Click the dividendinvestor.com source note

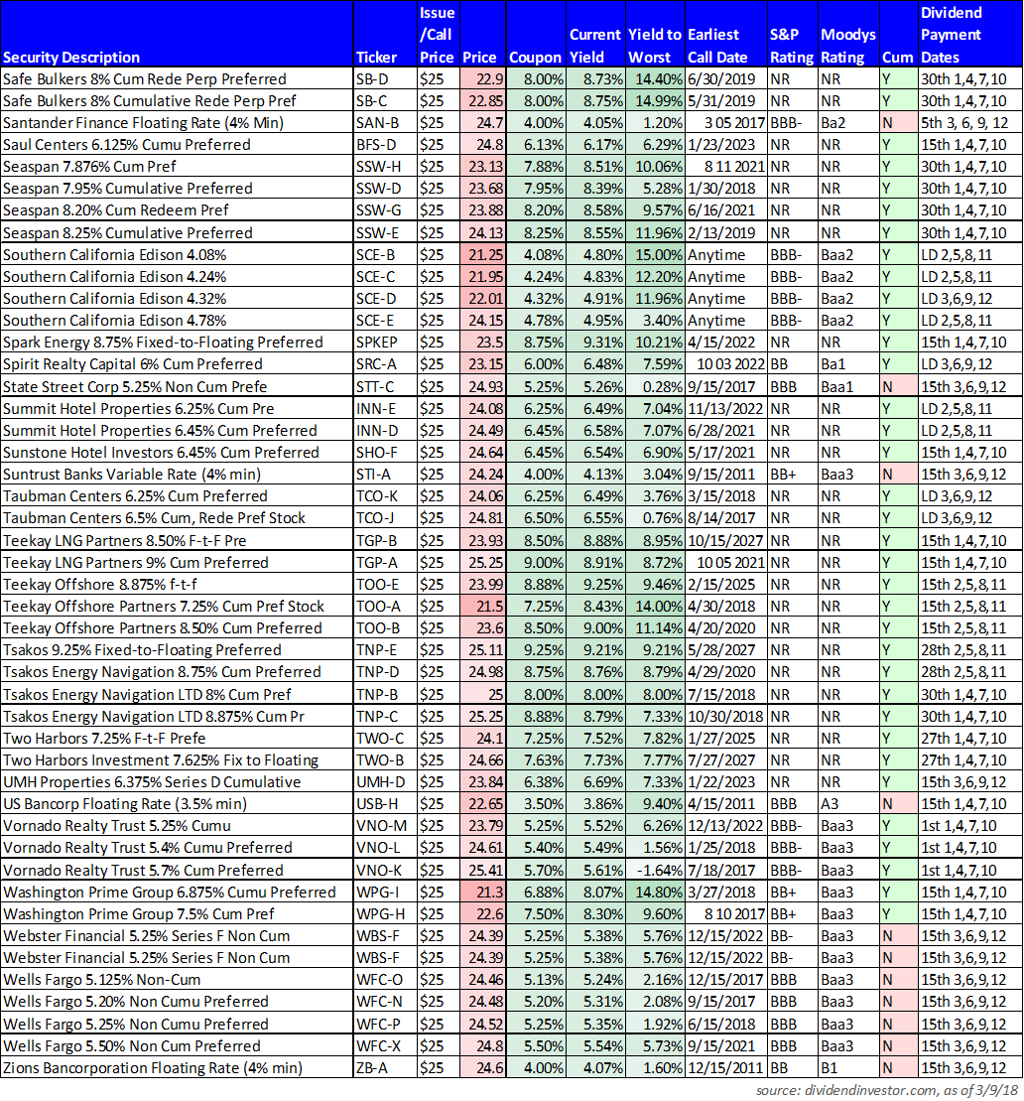[886, 1090]
